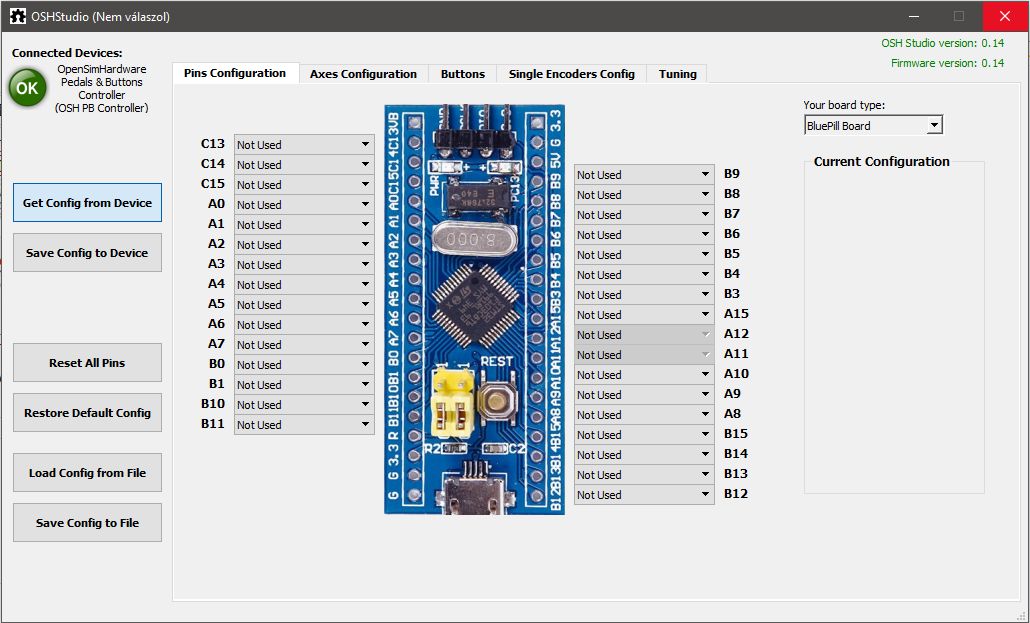
Task: Click Save Config to Device
Action: pyautogui.click(x=87, y=253)
